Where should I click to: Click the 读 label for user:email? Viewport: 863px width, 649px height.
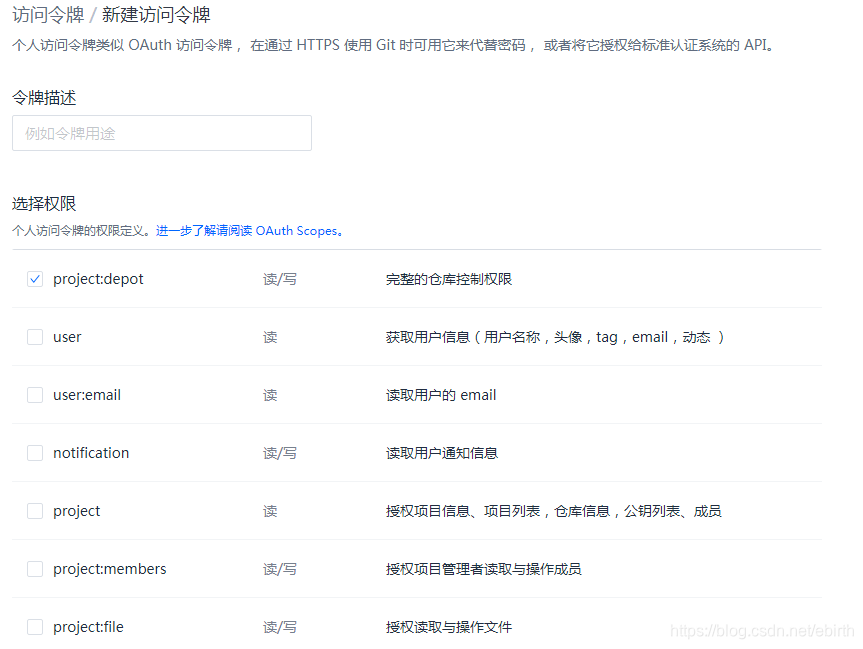click(x=269, y=395)
